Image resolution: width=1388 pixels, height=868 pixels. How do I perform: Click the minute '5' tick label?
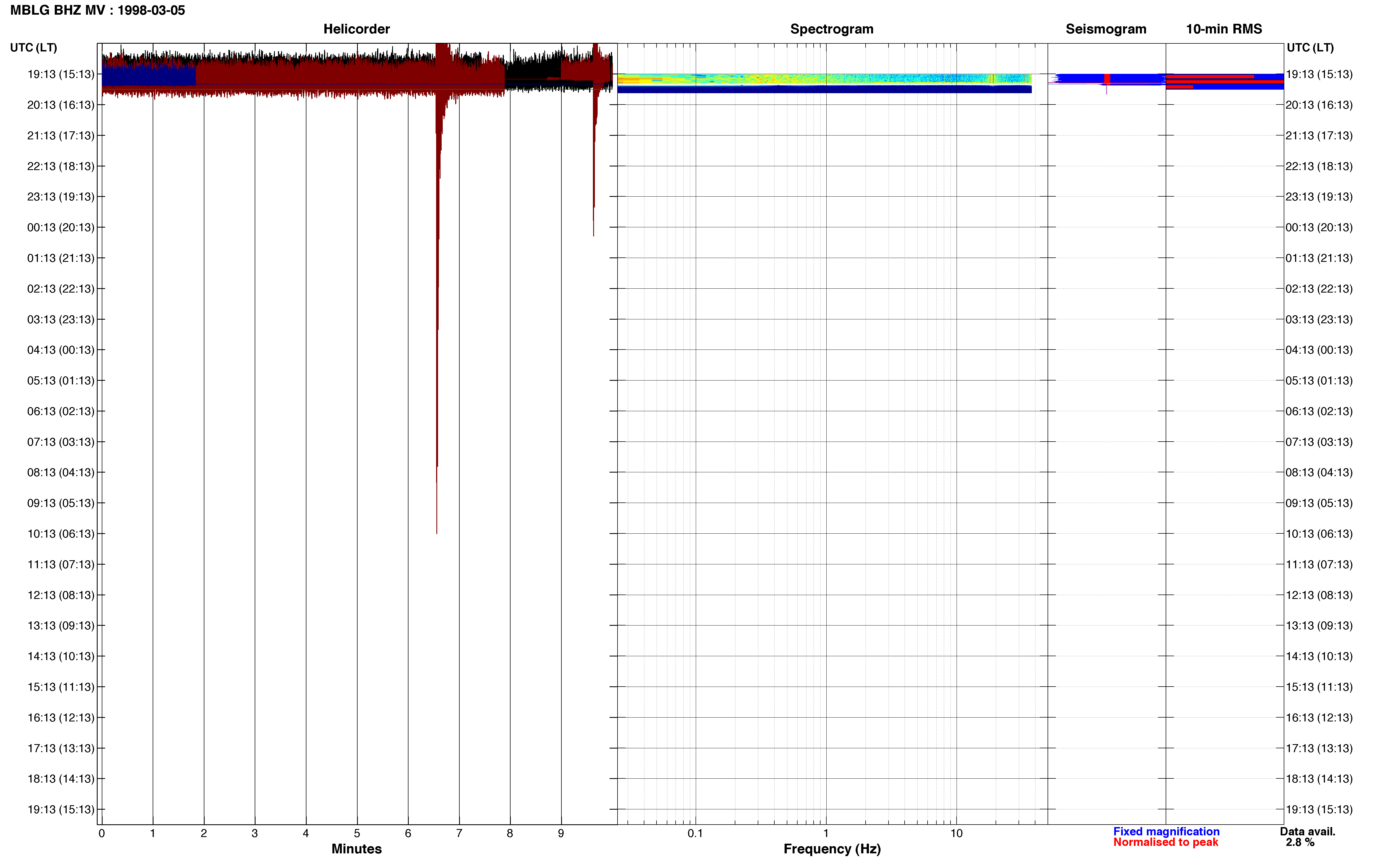click(356, 833)
